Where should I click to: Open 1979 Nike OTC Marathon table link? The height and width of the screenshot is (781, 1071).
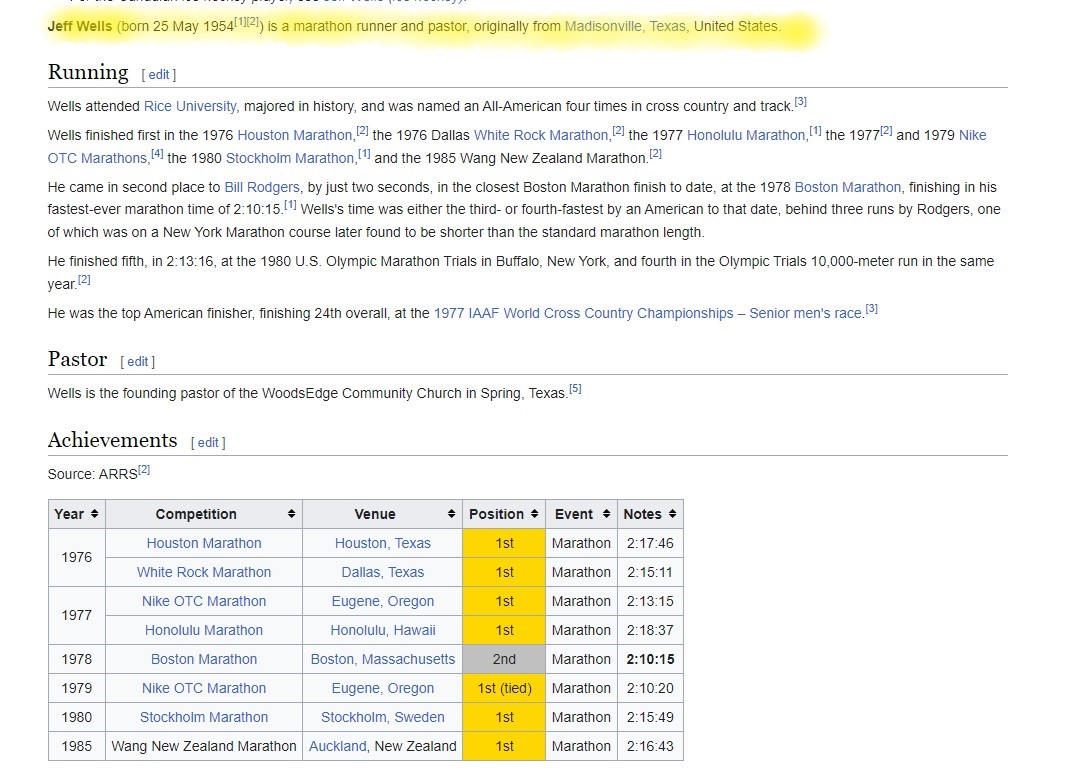click(204, 688)
